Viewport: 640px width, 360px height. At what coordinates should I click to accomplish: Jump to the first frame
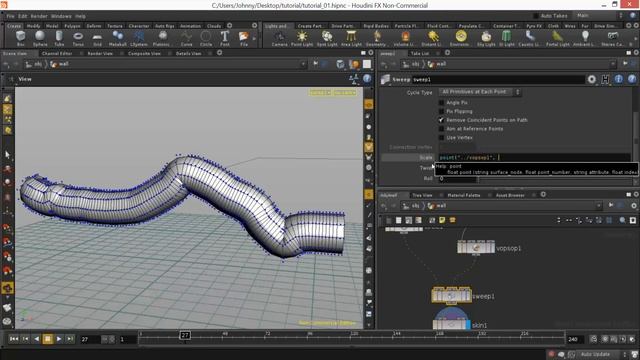coord(14,339)
